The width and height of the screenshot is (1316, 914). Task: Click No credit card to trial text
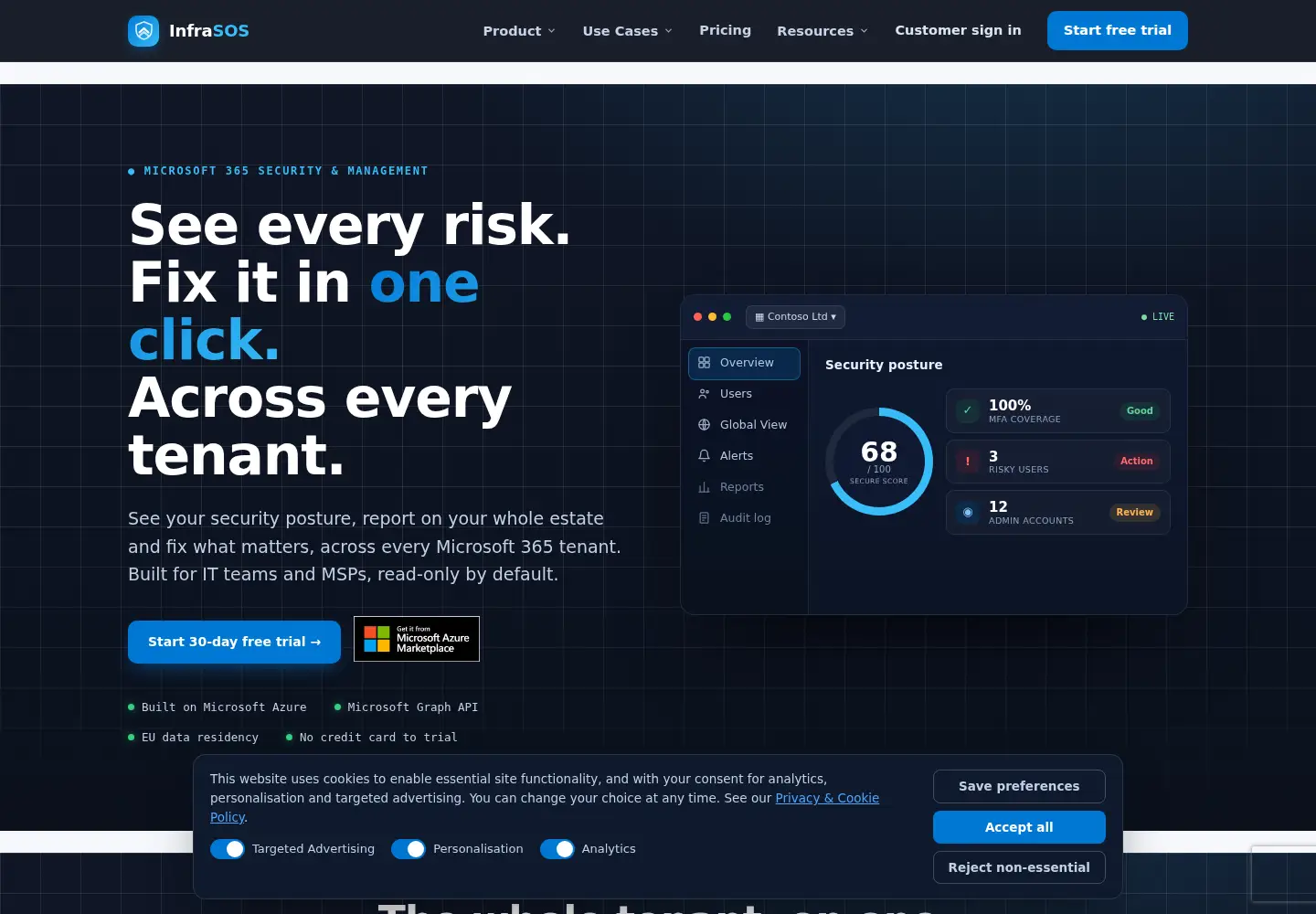tap(378, 738)
